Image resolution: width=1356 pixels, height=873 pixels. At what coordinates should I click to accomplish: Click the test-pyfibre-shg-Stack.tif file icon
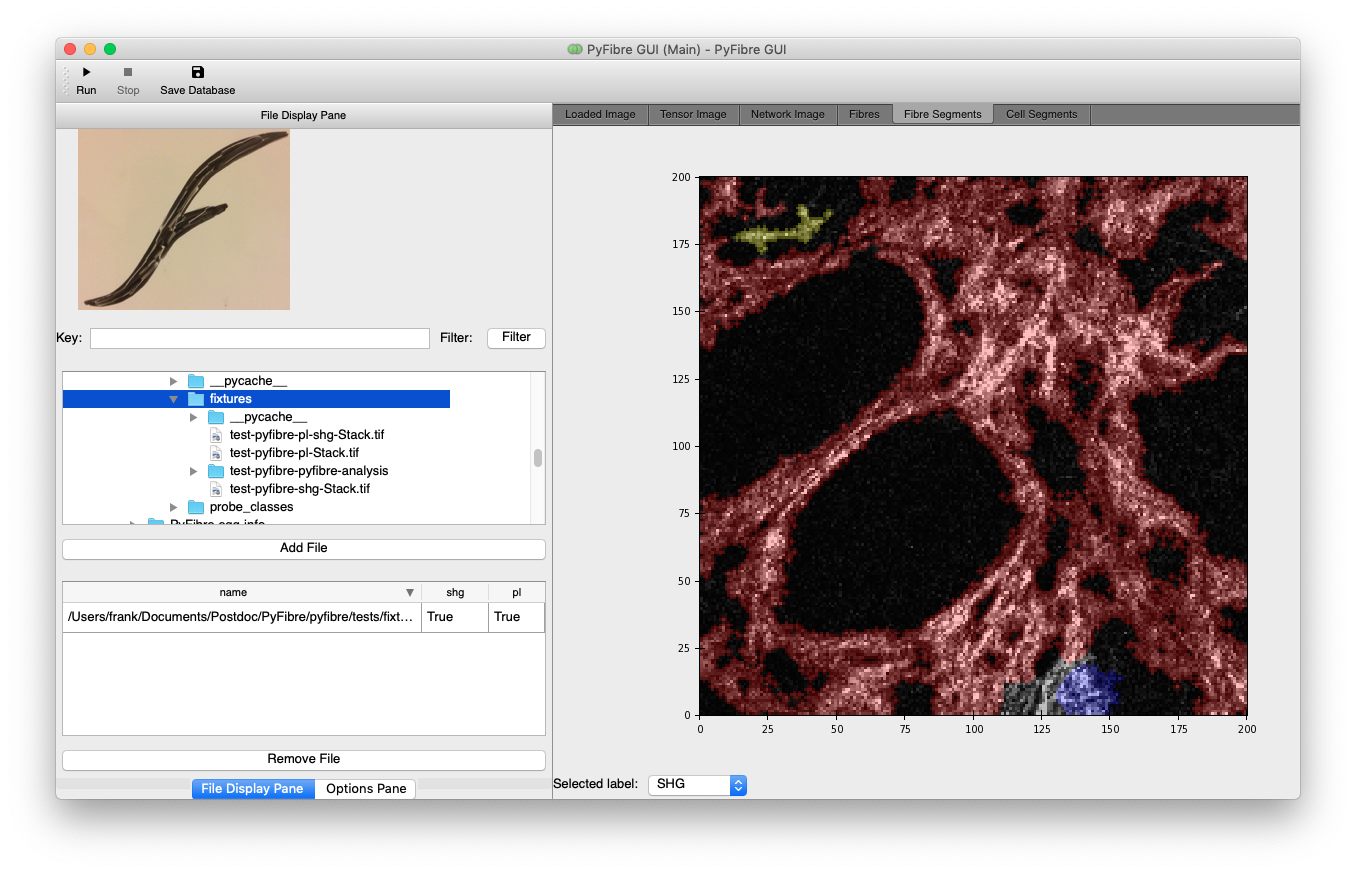click(216, 489)
